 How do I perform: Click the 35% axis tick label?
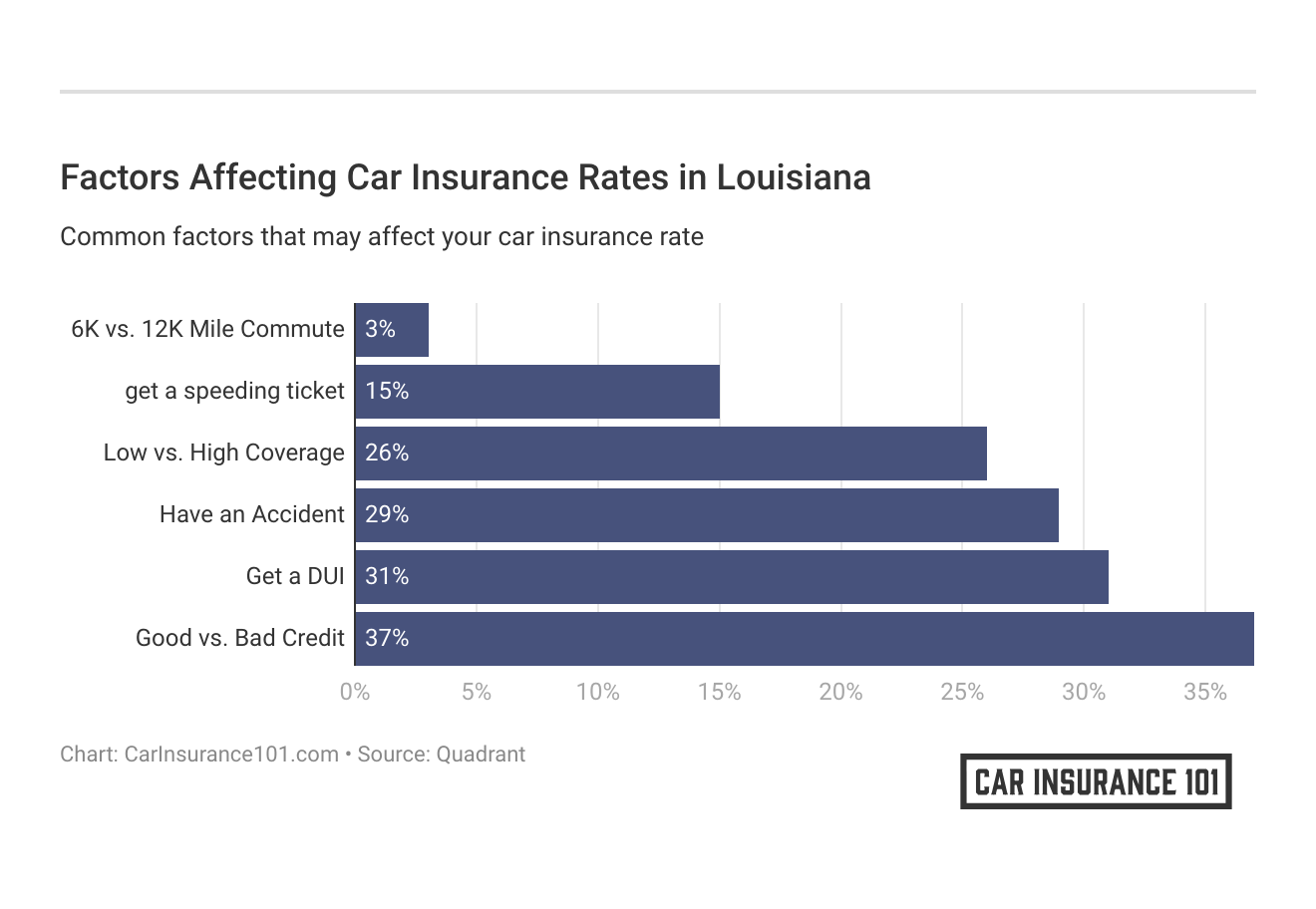tap(1205, 692)
